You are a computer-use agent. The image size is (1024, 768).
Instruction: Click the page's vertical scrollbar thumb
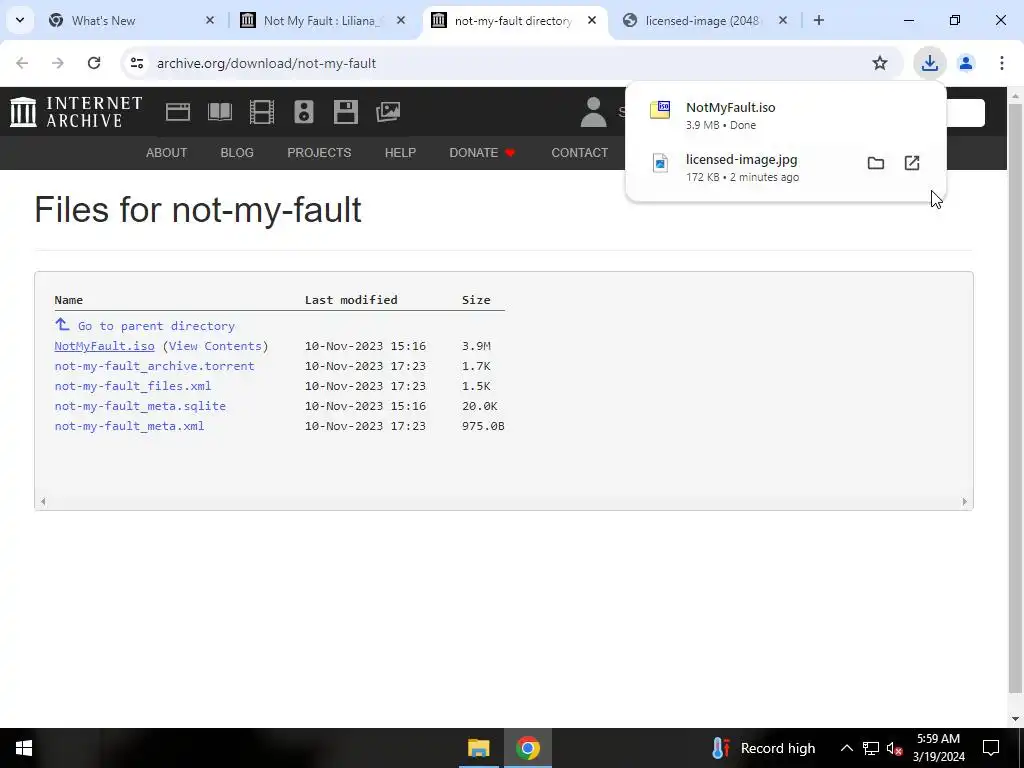(1015, 398)
